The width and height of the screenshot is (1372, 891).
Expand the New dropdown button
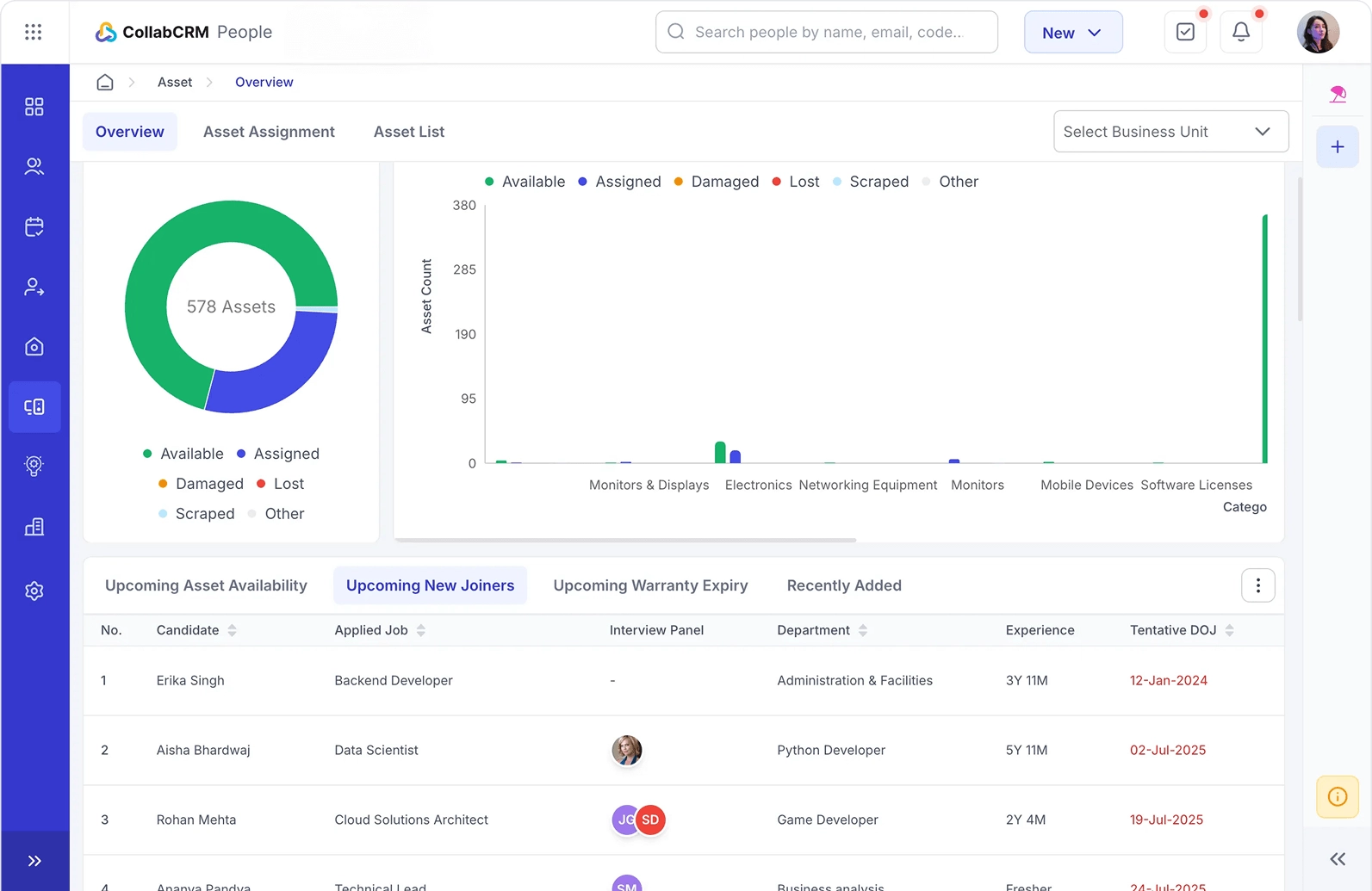click(x=1072, y=33)
